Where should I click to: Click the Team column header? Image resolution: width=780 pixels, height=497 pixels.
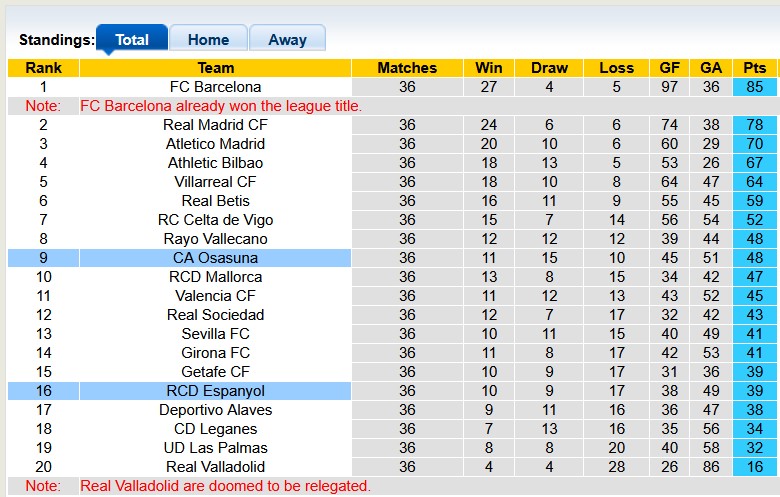[215, 68]
